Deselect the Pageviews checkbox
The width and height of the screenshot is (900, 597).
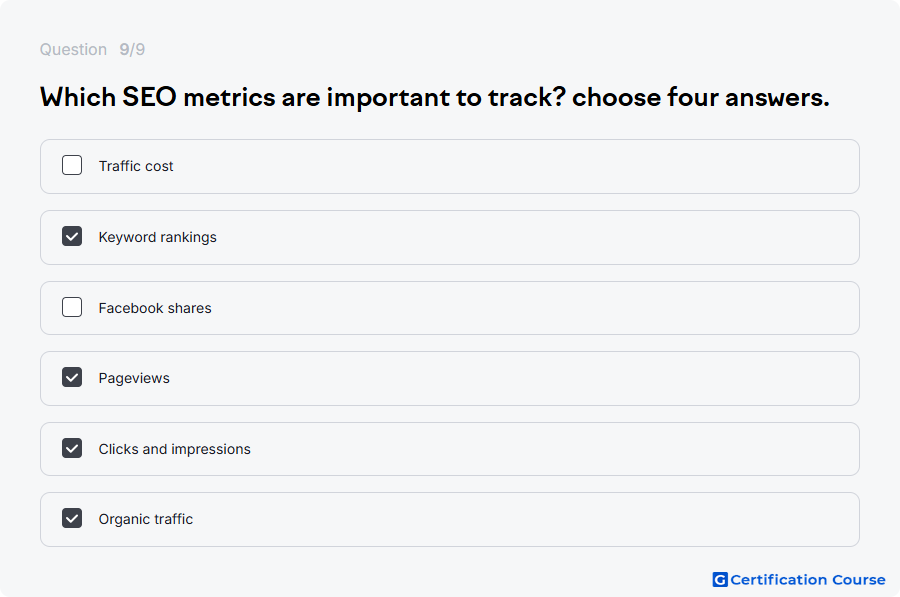[x=72, y=377]
